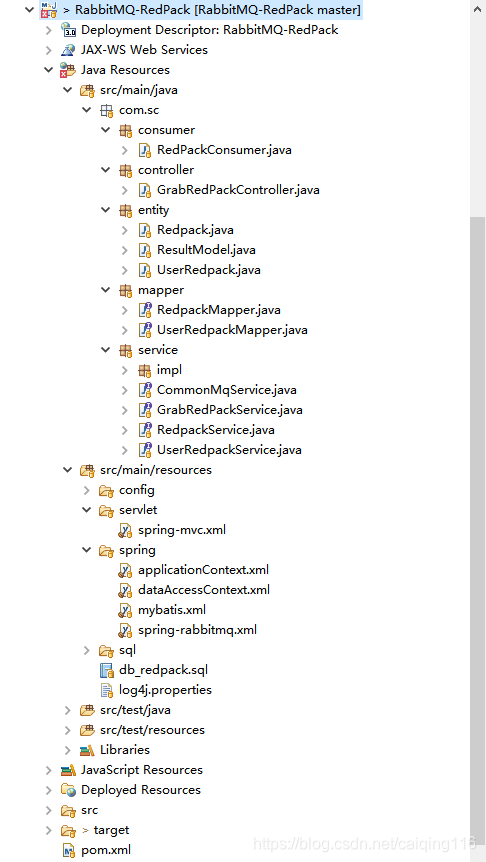Click the controller package icon
The height and width of the screenshot is (862, 486).
[x=125, y=170]
